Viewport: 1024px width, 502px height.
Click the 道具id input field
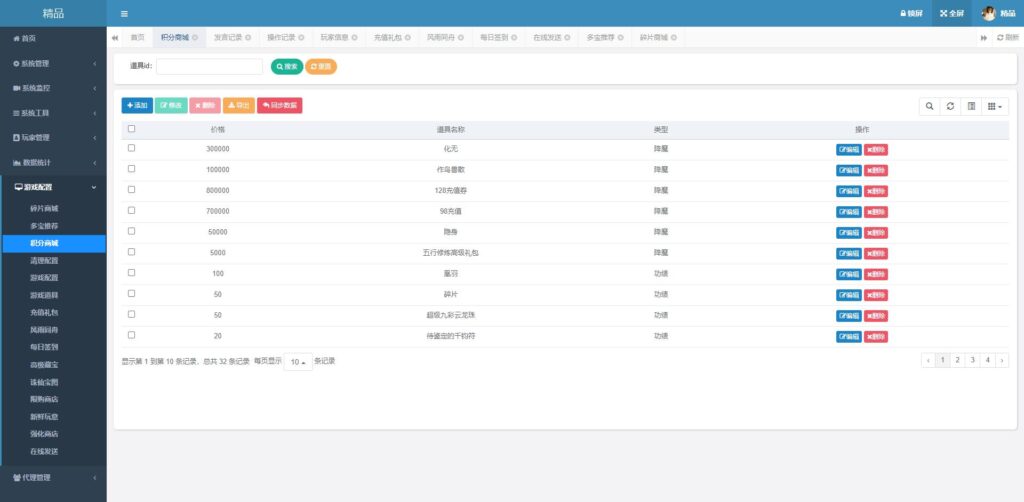click(x=209, y=66)
